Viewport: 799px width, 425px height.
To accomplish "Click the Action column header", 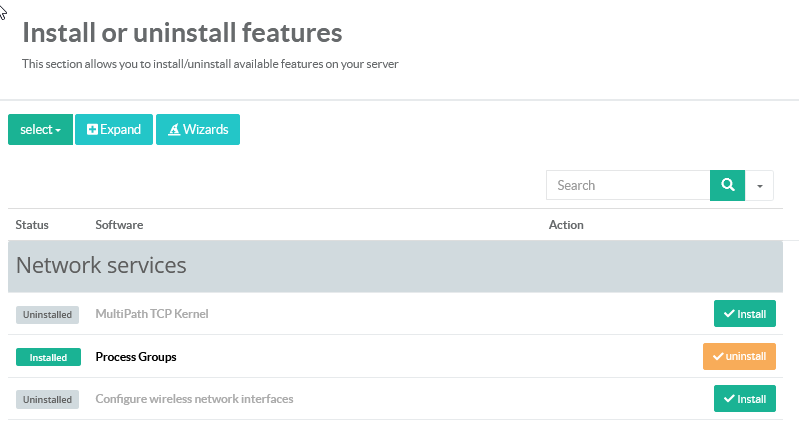I will click(x=566, y=225).
